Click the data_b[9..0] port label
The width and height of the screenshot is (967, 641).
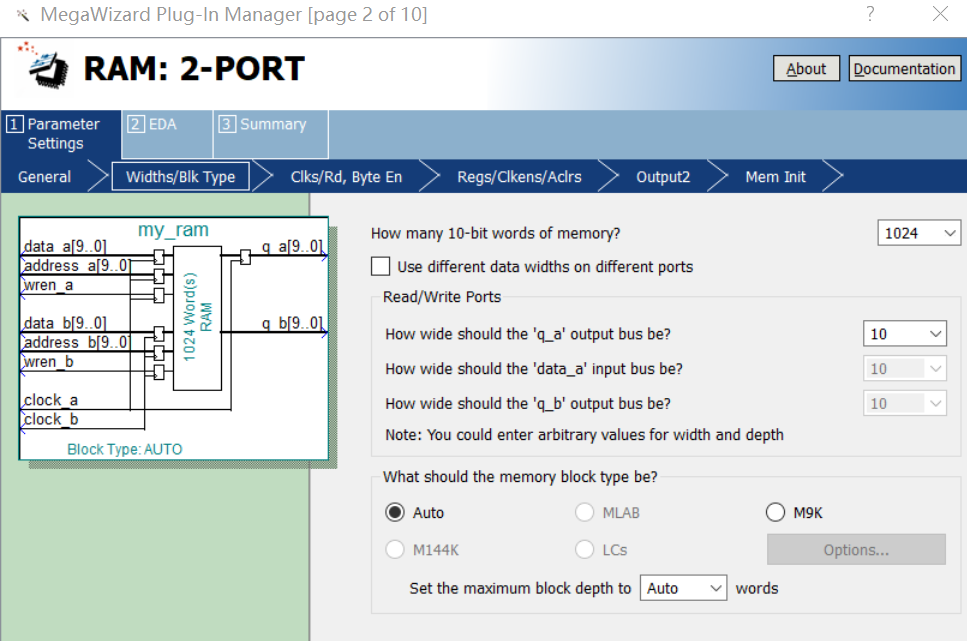coord(65,323)
